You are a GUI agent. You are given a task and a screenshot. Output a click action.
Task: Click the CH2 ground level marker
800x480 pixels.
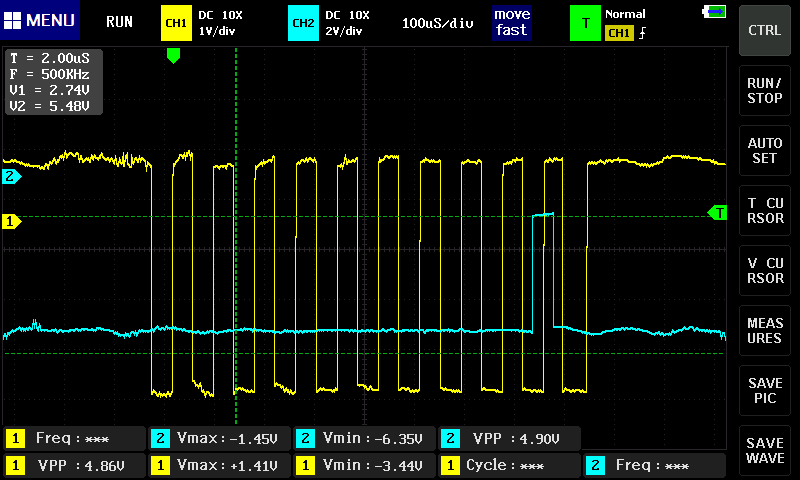click(x=11, y=177)
